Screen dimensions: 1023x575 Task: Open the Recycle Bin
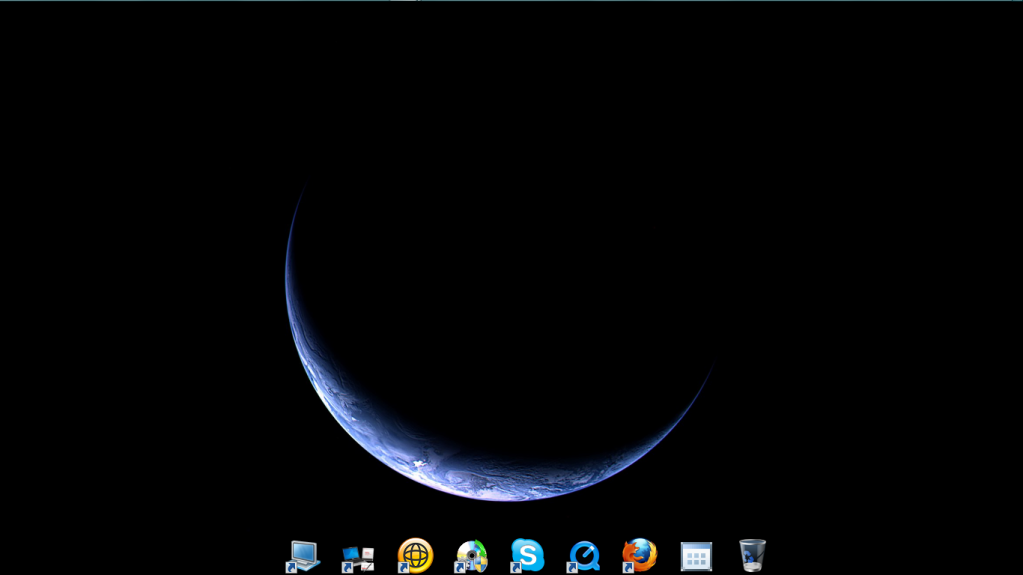click(x=752, y=554)
